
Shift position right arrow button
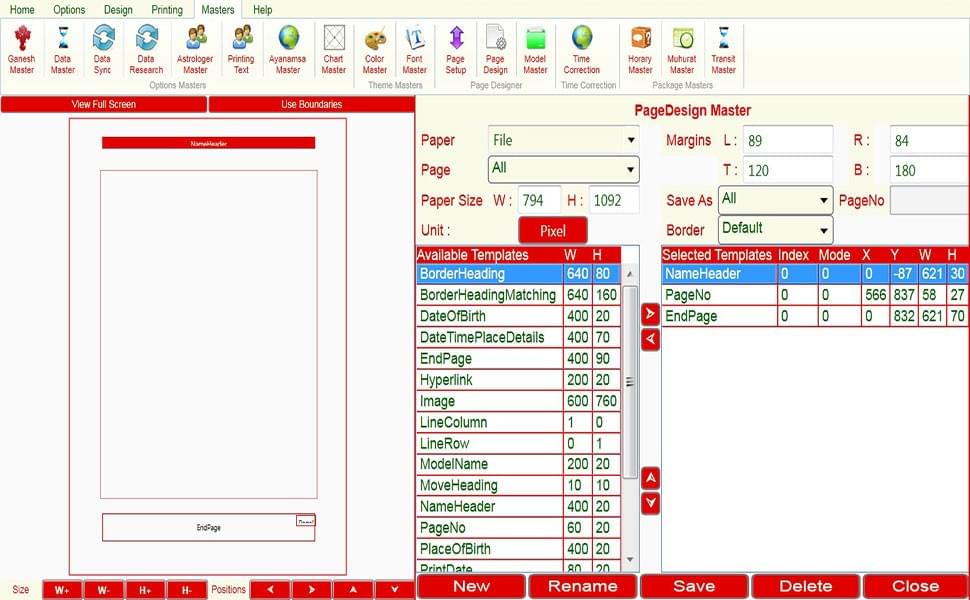point(312,589)
